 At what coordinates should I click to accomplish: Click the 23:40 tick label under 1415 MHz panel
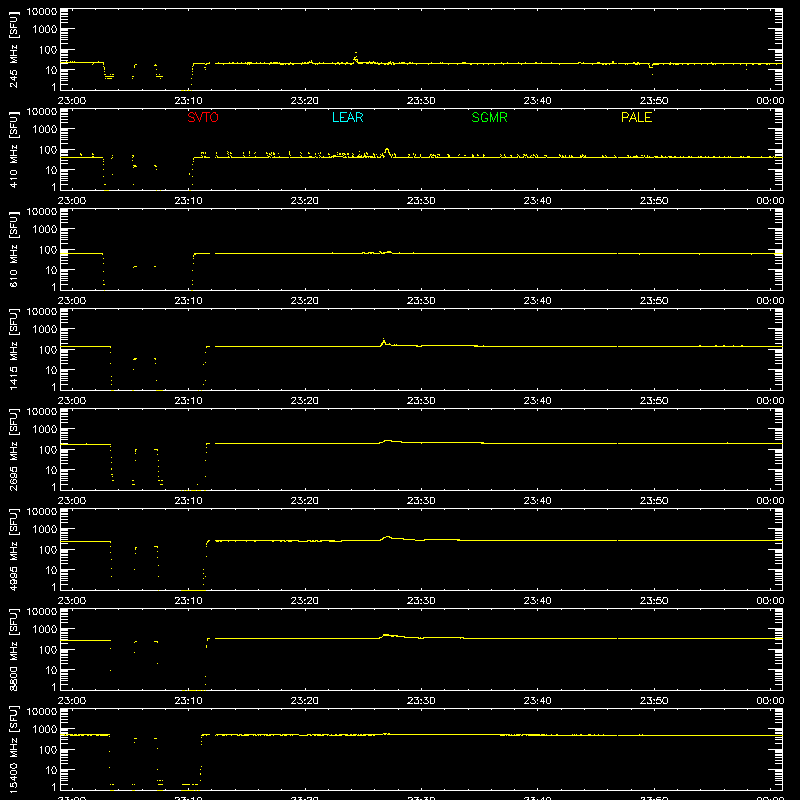[537, 401]
